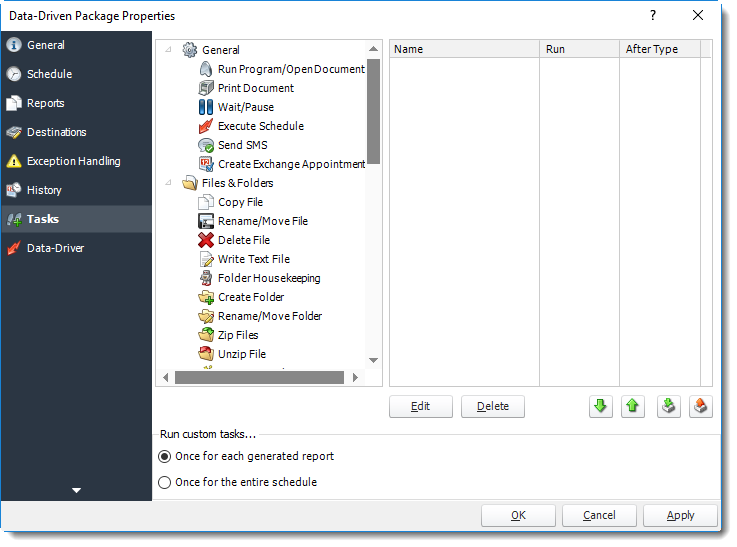The height and width of the screenshot is (547, 737).
Task: Click the Run column header
Action: [580, 49]
